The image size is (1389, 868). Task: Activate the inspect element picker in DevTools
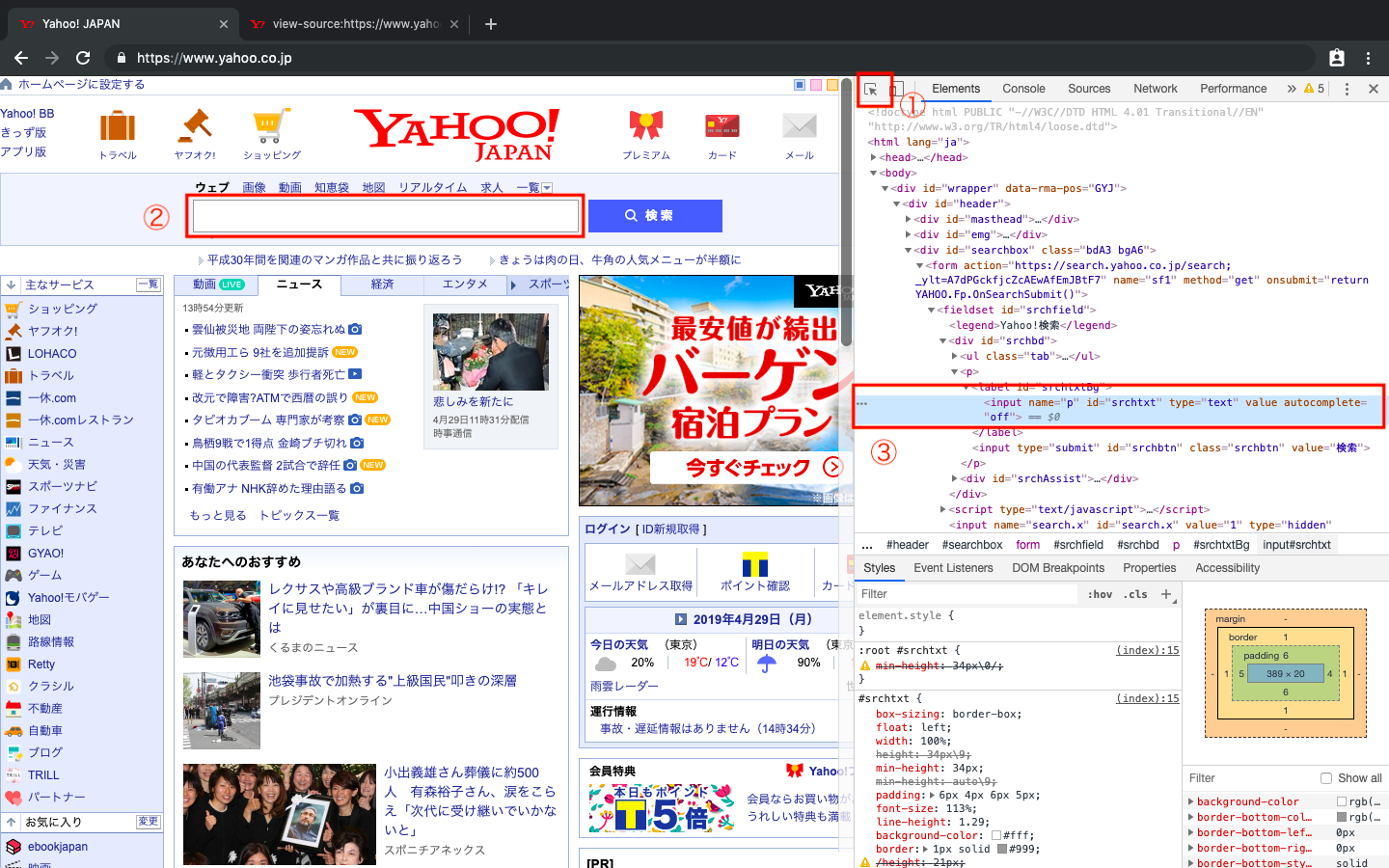click(874, 88)
